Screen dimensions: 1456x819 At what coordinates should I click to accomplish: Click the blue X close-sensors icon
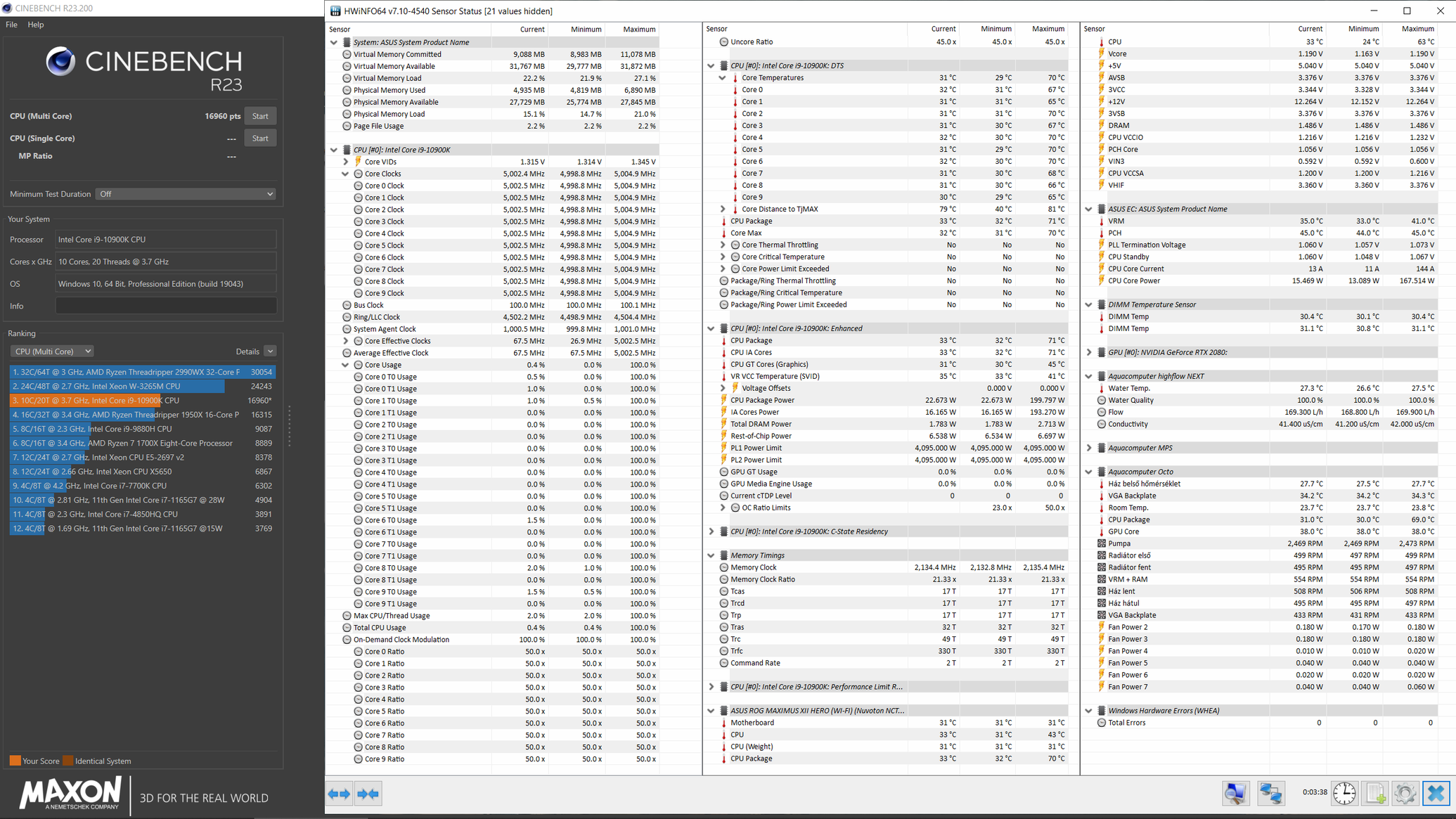(1436, 793)
